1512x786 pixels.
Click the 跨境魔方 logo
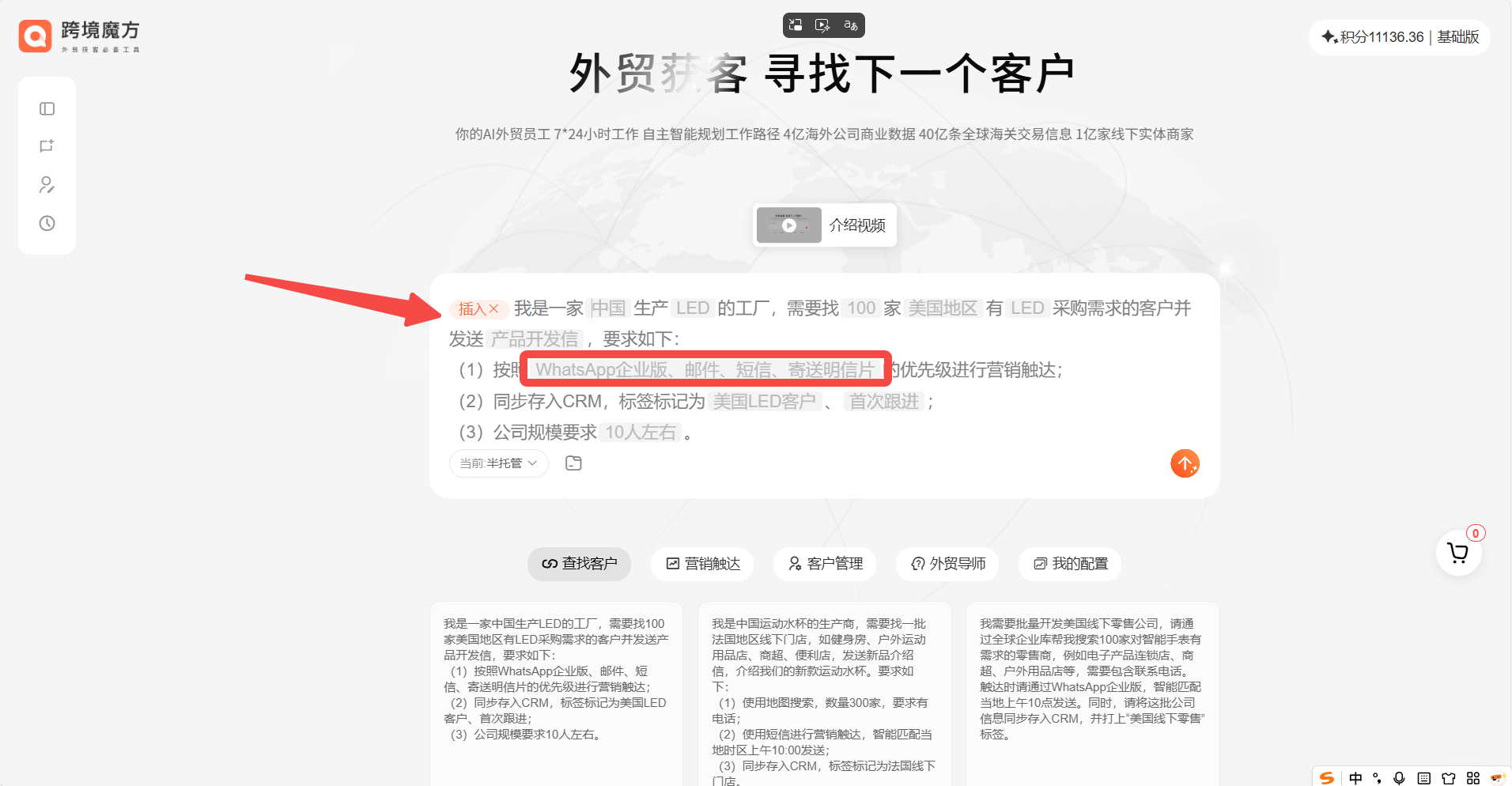[79, 36]
